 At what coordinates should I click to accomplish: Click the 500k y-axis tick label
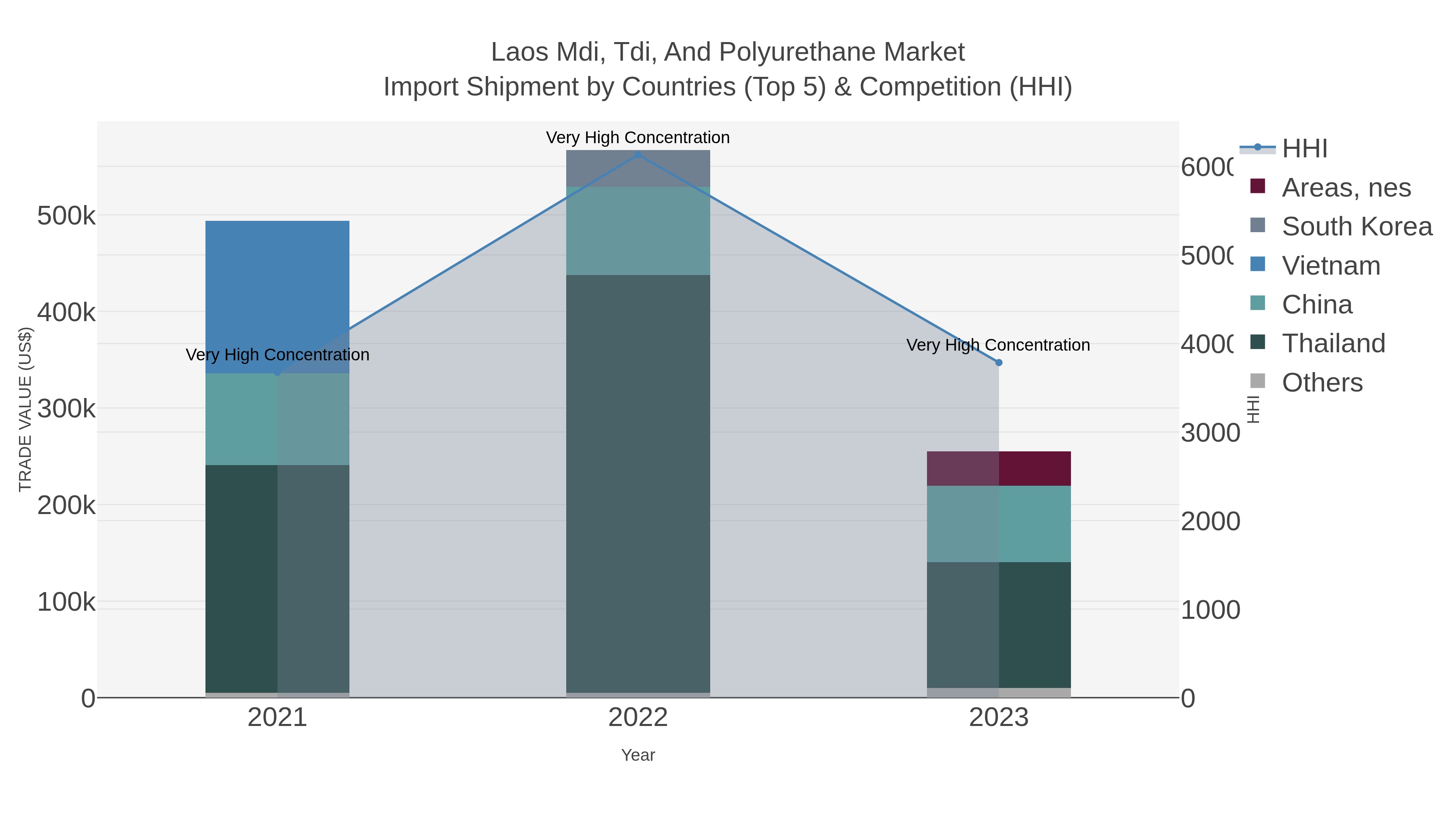pyautogui.click(x=66, y=215)
